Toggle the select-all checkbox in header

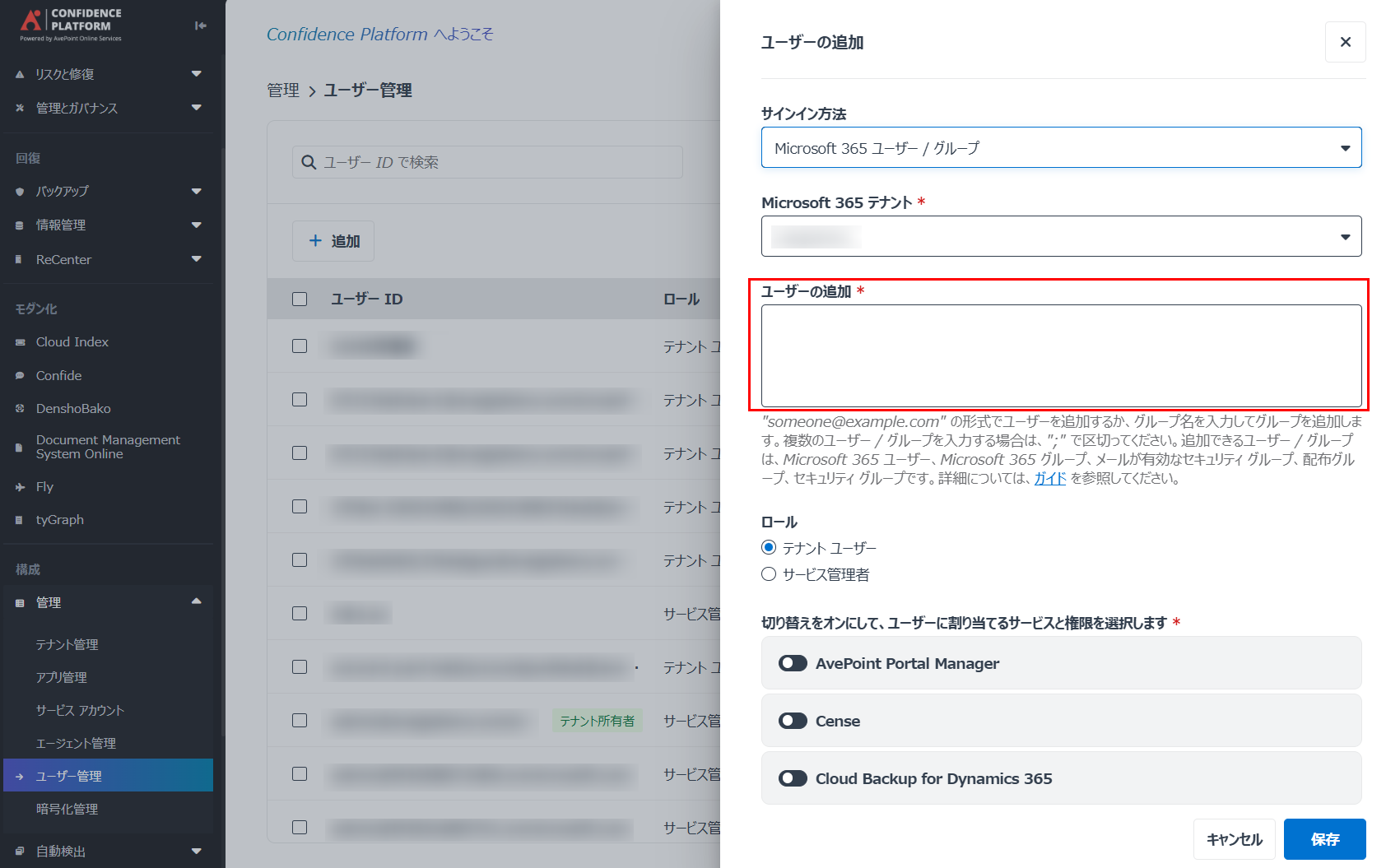pyautogui.click(x=300, y=299)
